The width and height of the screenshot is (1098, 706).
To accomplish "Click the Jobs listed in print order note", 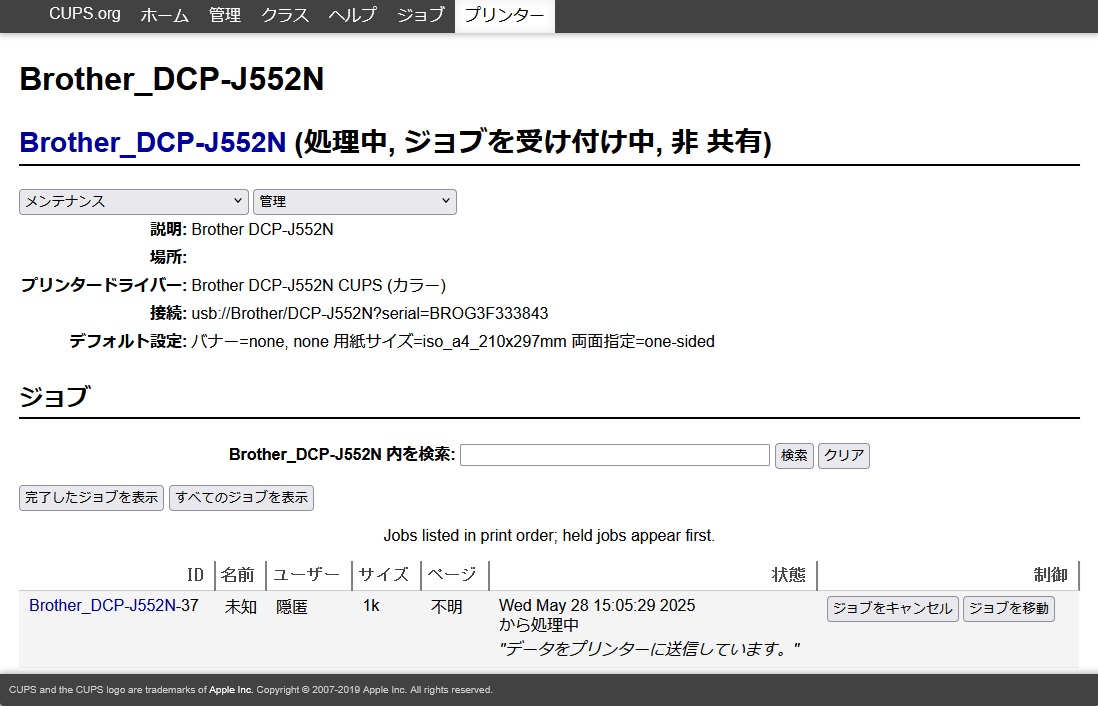I will pyautogui.click(x=549, y=537).
